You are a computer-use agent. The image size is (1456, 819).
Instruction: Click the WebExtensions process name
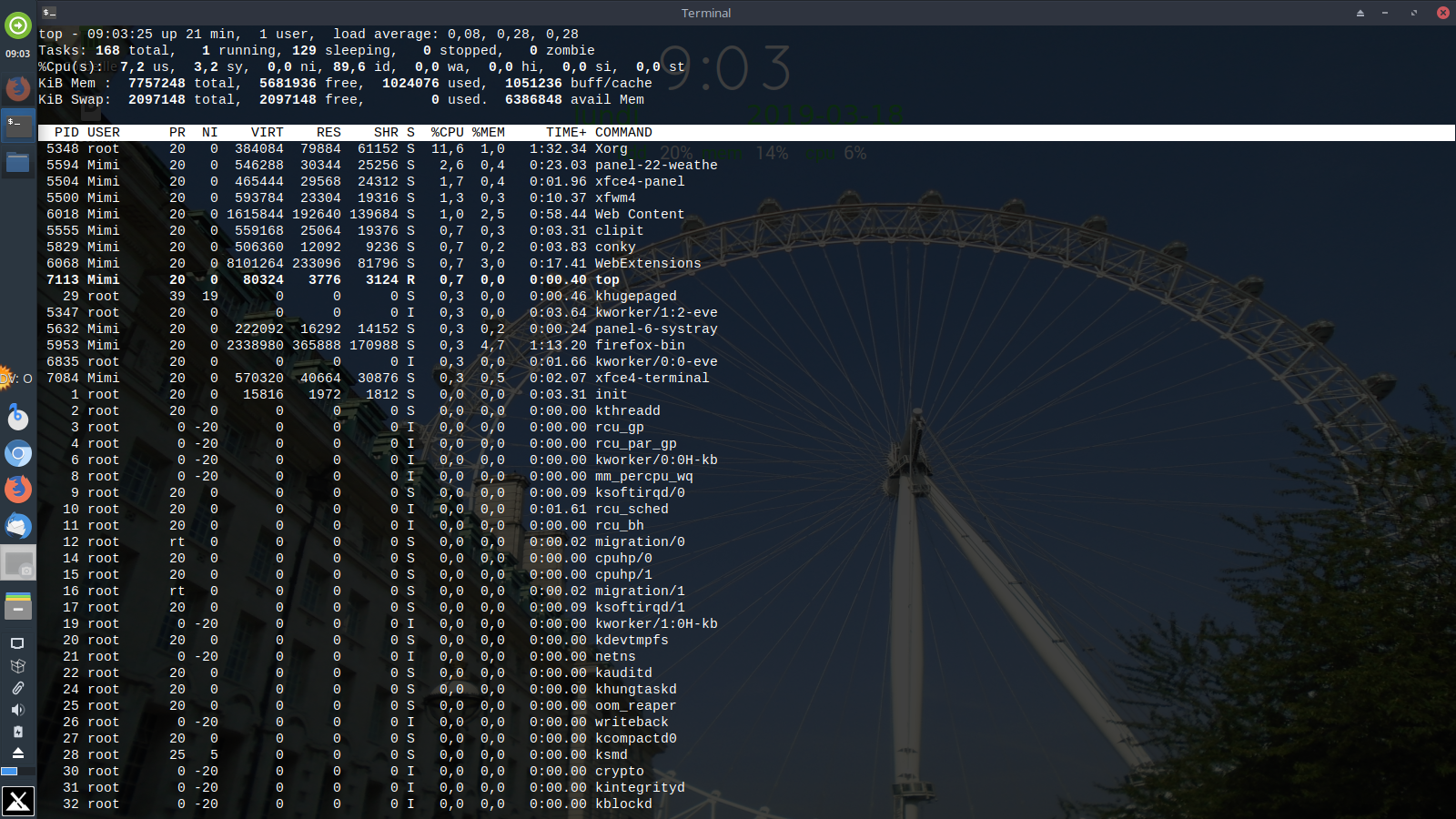[x=648, y=264]
